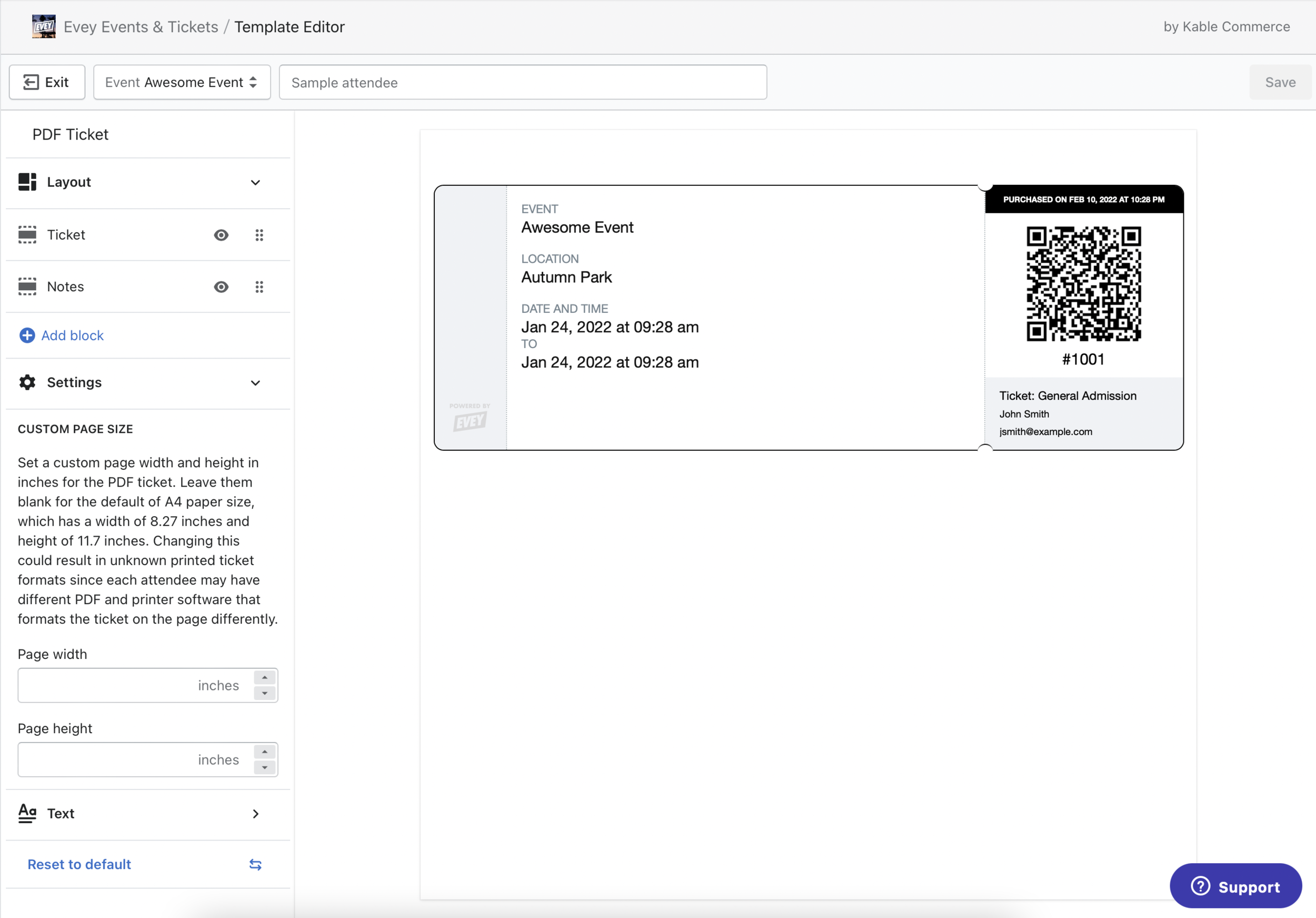
Task: Click the Evey app logo icon
Action: click(x=44, y=26)
